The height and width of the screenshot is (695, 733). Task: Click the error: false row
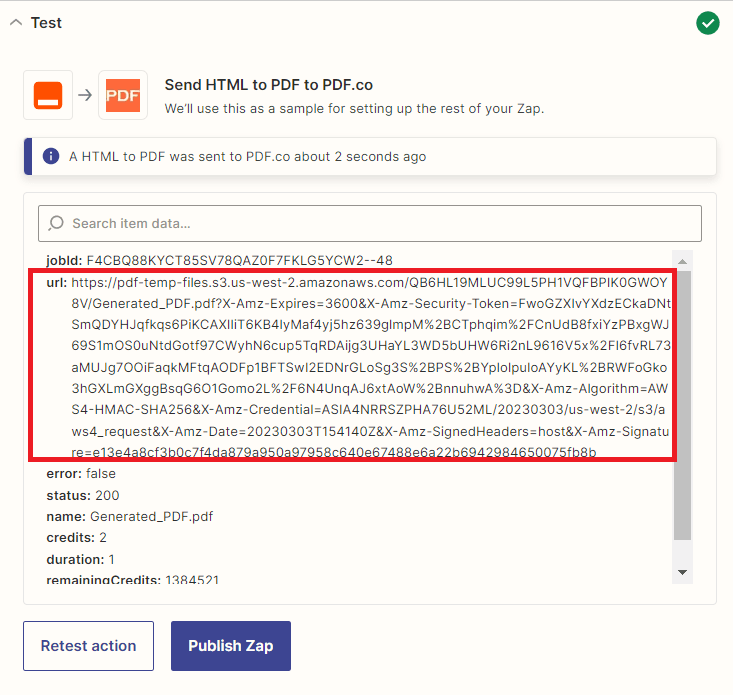pos(81,473)
